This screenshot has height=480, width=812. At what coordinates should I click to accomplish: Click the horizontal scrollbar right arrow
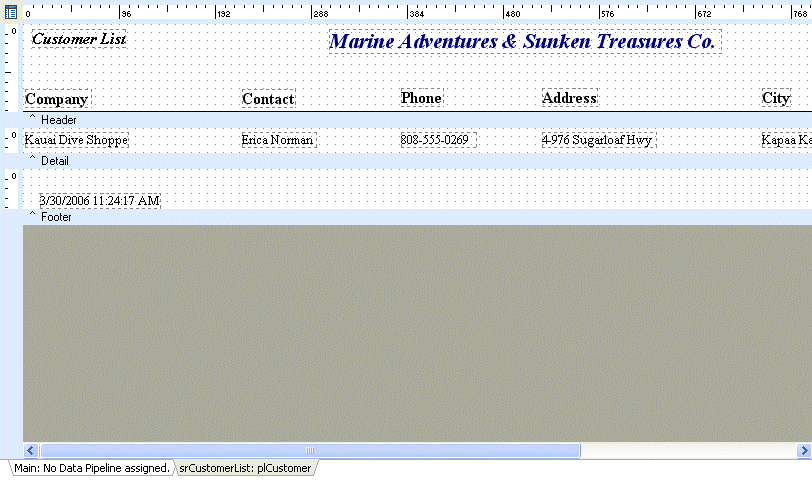tap(804, 450)
